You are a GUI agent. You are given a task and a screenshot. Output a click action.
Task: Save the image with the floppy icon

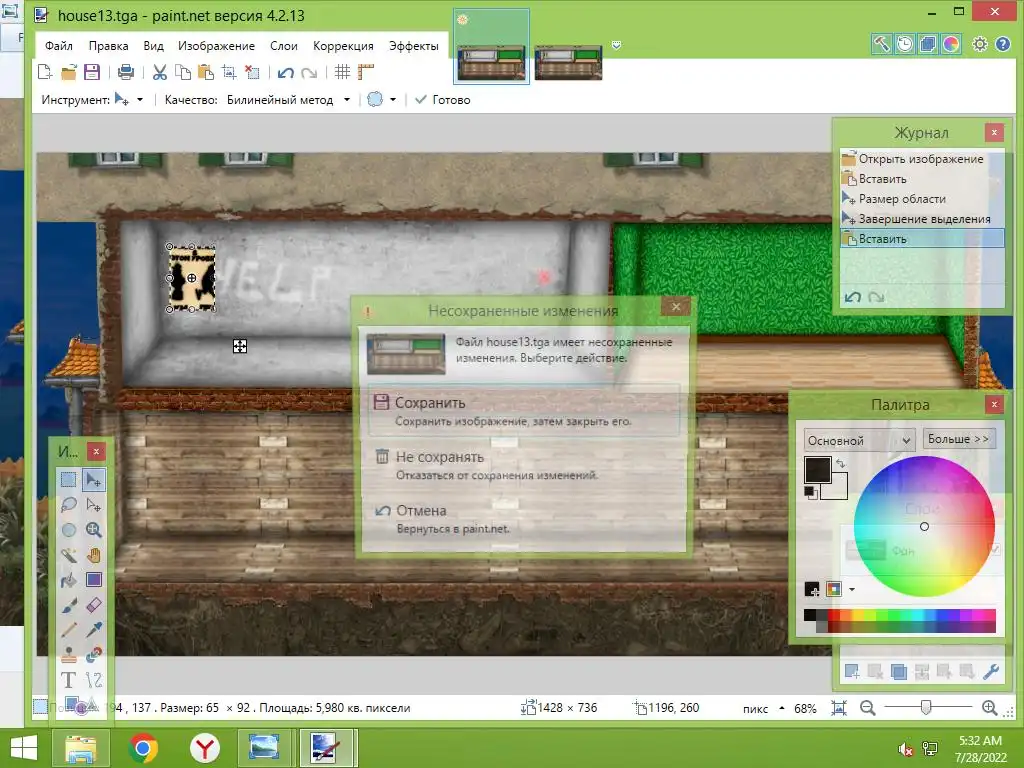pos(92,72)
